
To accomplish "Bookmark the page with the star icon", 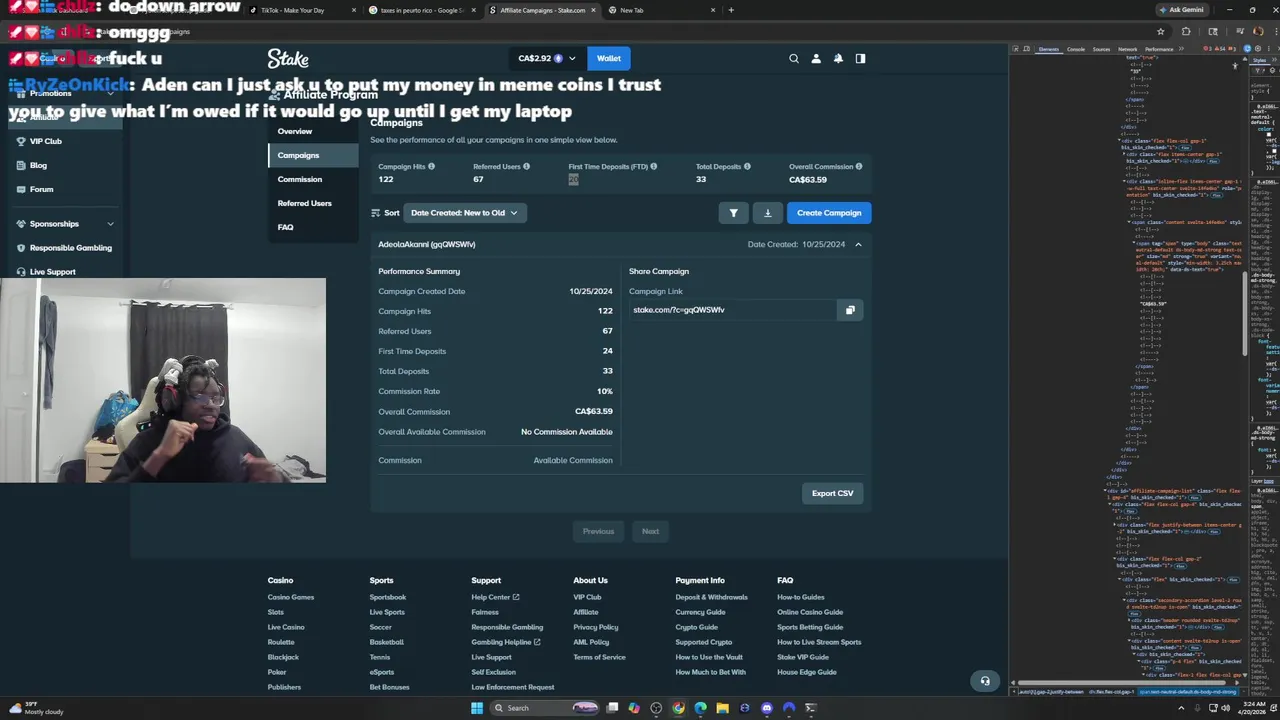I will click(x=1161, y=31).
